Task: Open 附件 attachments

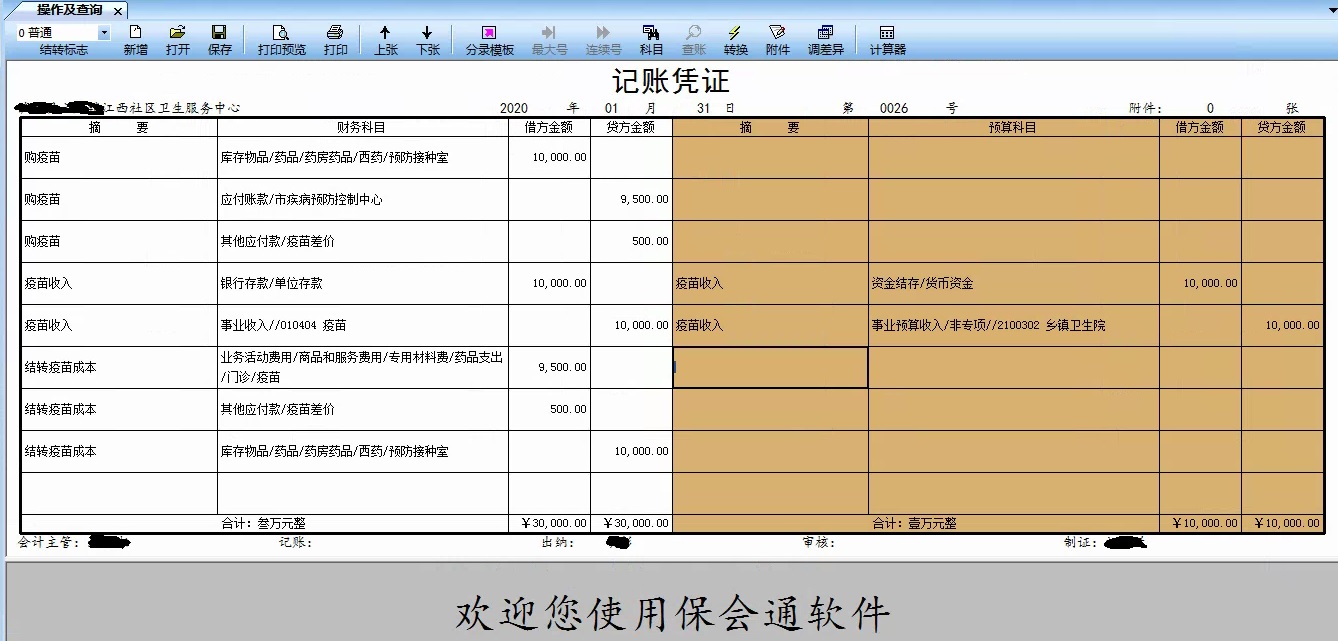Action: 777,40
